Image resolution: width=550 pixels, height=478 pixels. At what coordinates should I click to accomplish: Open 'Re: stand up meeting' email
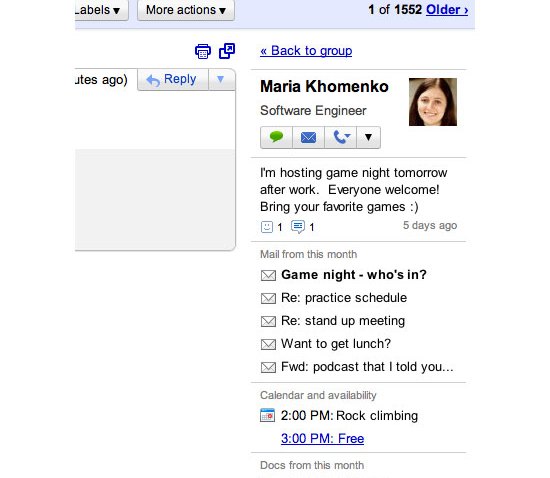click(343, 321)
